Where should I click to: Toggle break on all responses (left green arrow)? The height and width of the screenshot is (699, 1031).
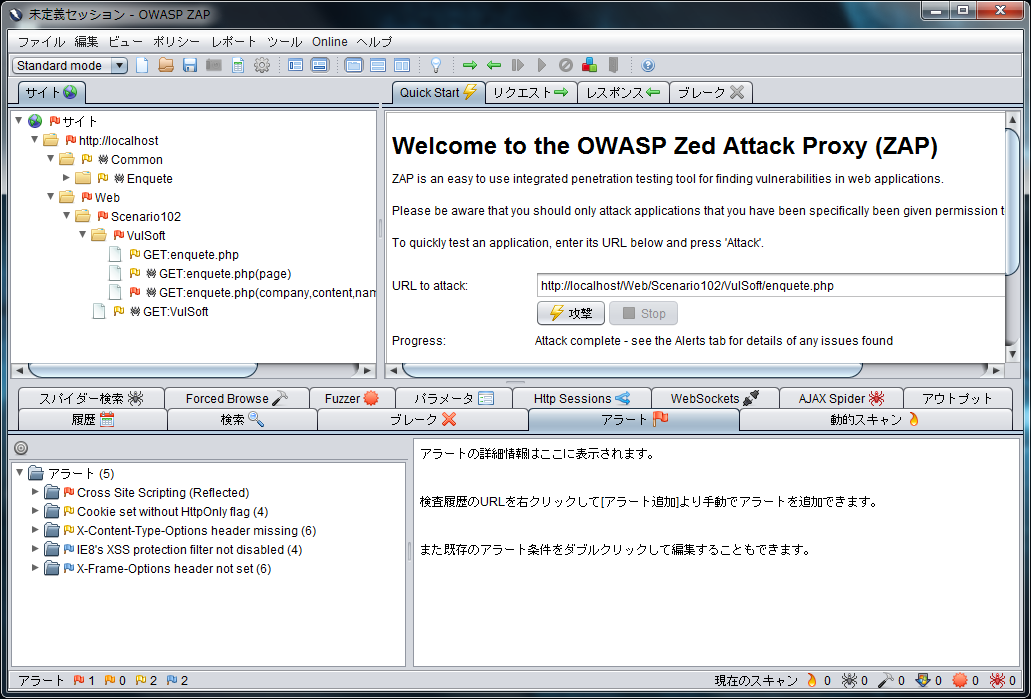click(494, 65)
